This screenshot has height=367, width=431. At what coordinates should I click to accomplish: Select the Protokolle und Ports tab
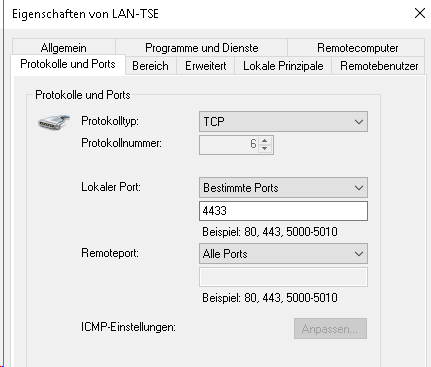point(68,64)
